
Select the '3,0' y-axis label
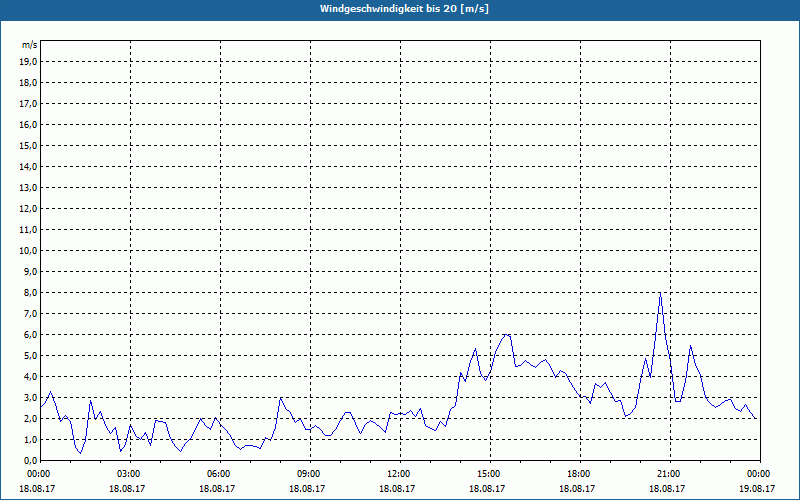pos(31,397)
